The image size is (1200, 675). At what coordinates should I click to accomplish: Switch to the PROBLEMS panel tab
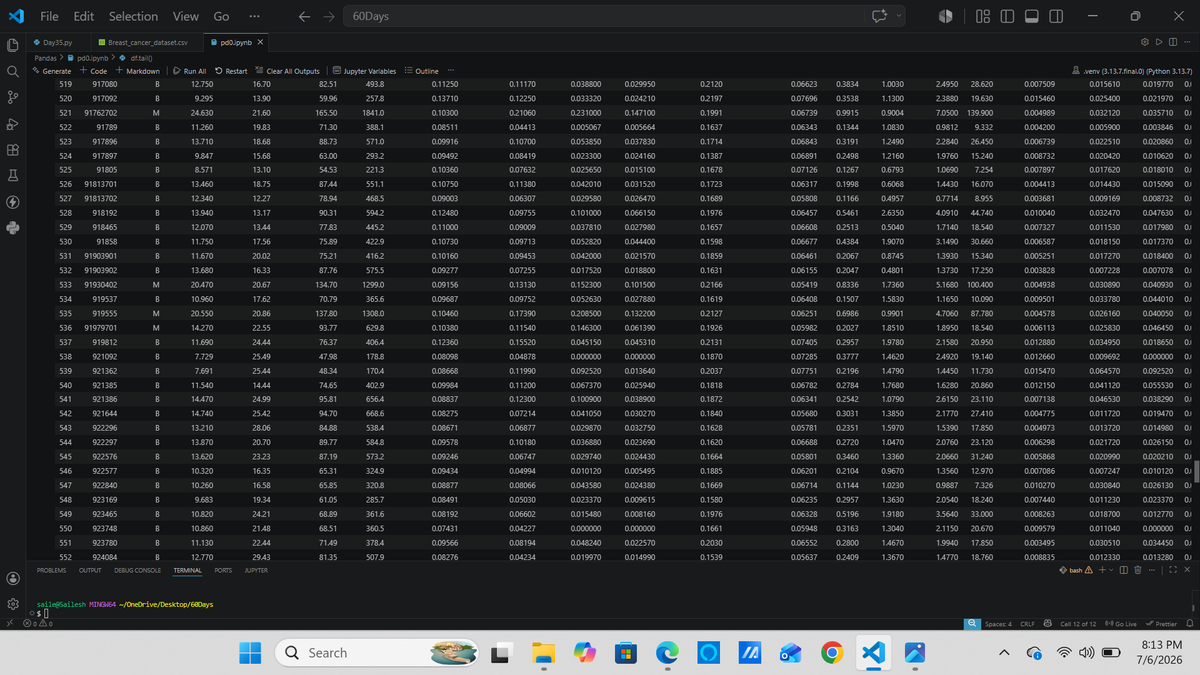pyautogui.click(x=52, y=570)
